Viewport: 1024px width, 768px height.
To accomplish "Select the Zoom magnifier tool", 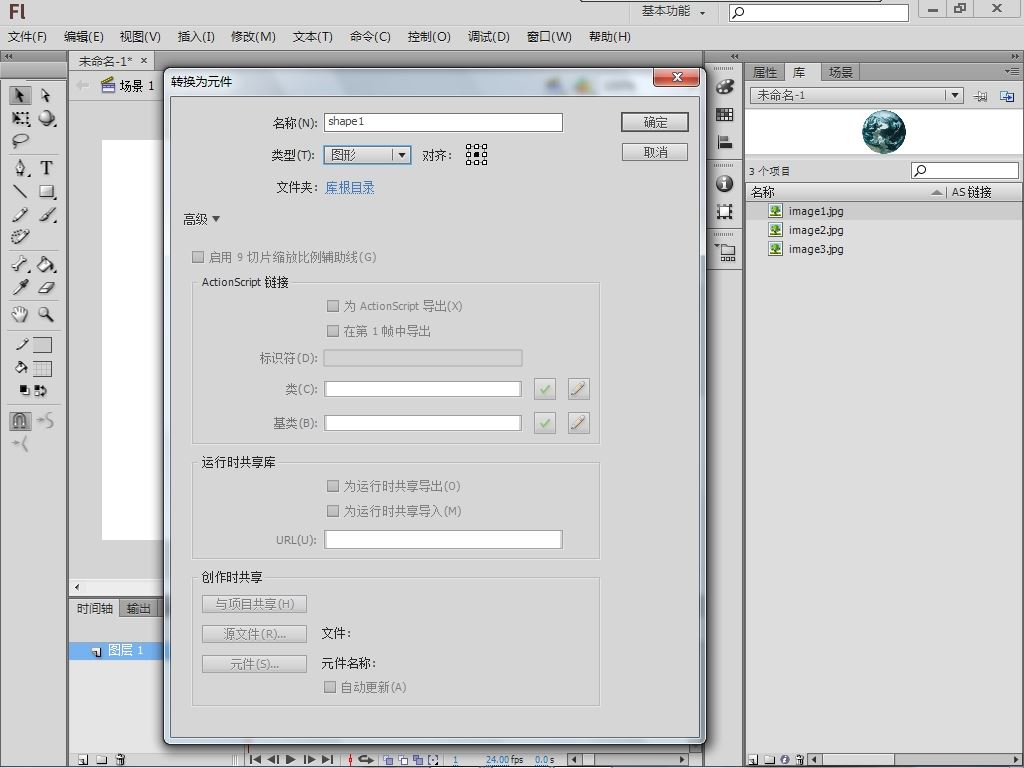I will click(x=45, y=314).
